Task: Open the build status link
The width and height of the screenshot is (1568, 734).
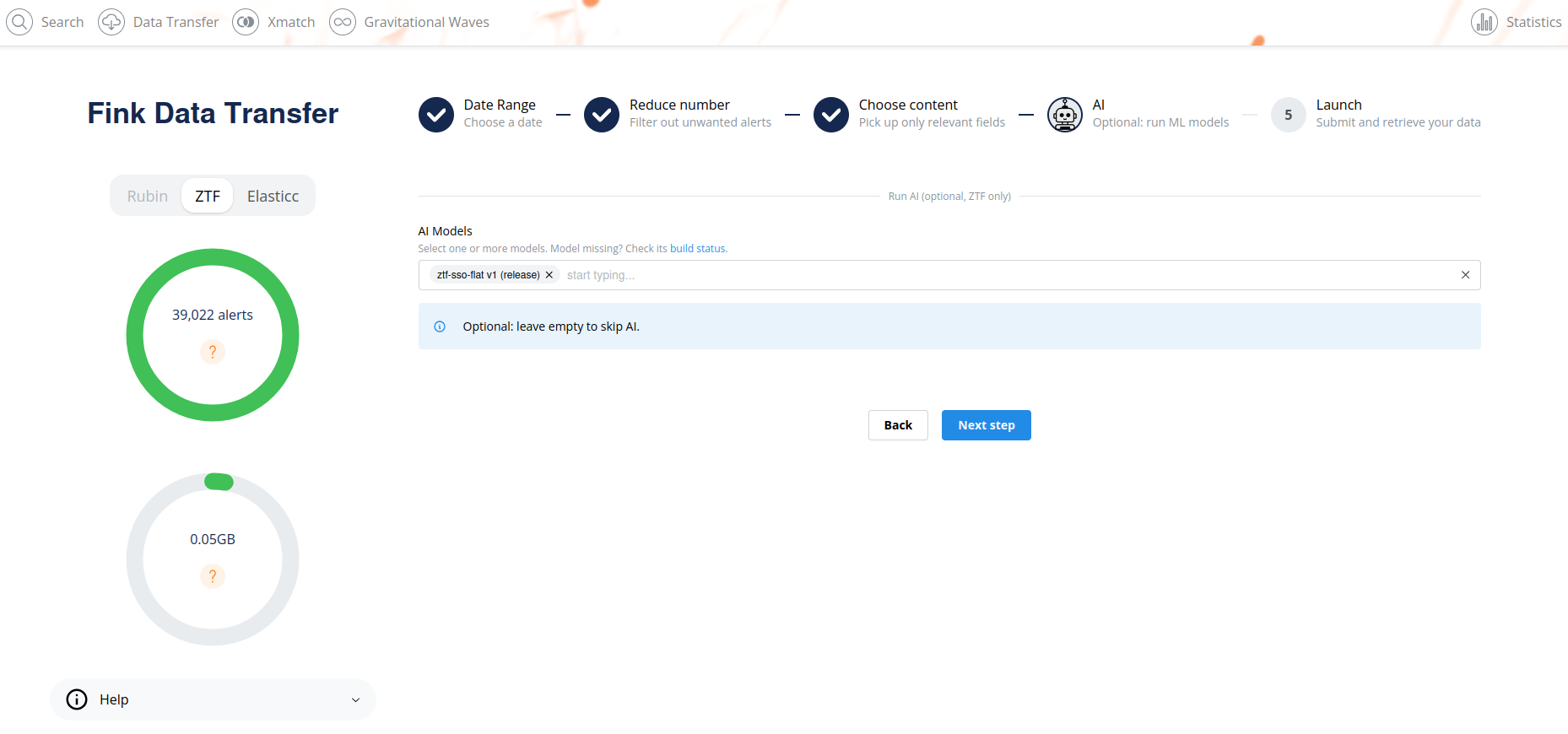Action: click(x=698, y=249)
